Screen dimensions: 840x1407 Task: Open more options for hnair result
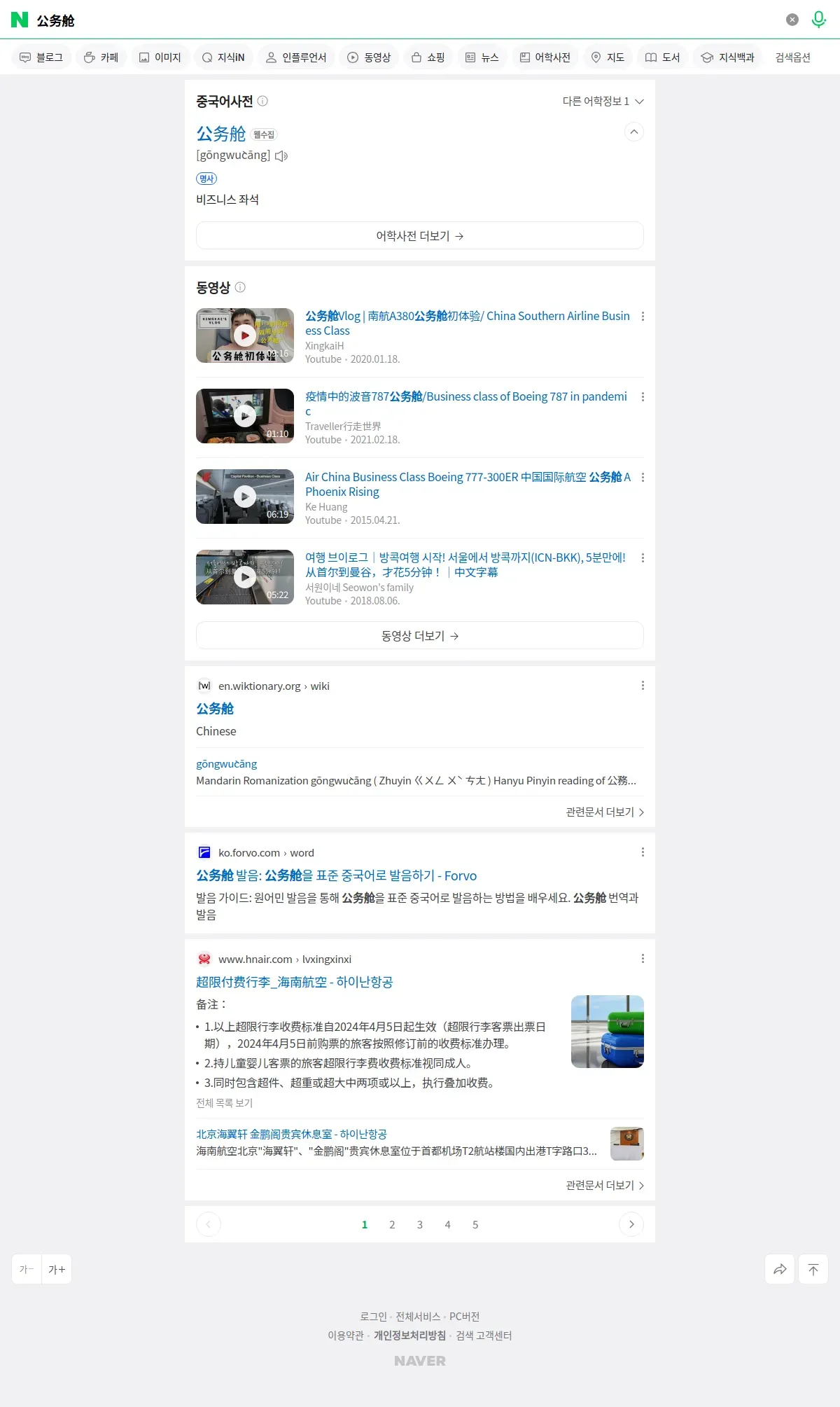point(643,959)
